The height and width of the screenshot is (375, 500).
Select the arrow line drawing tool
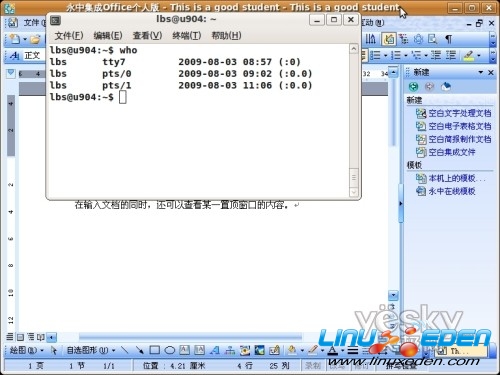tap(140, 350)
